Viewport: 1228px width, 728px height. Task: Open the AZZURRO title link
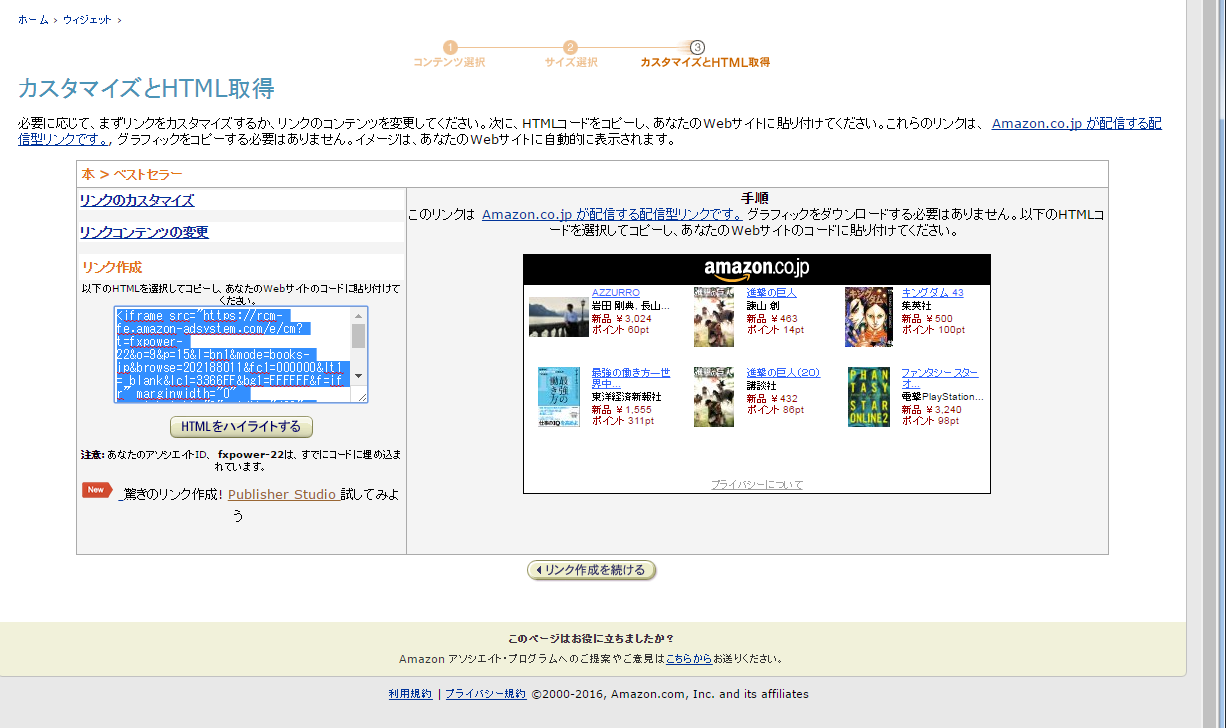[x=616, y=293]
